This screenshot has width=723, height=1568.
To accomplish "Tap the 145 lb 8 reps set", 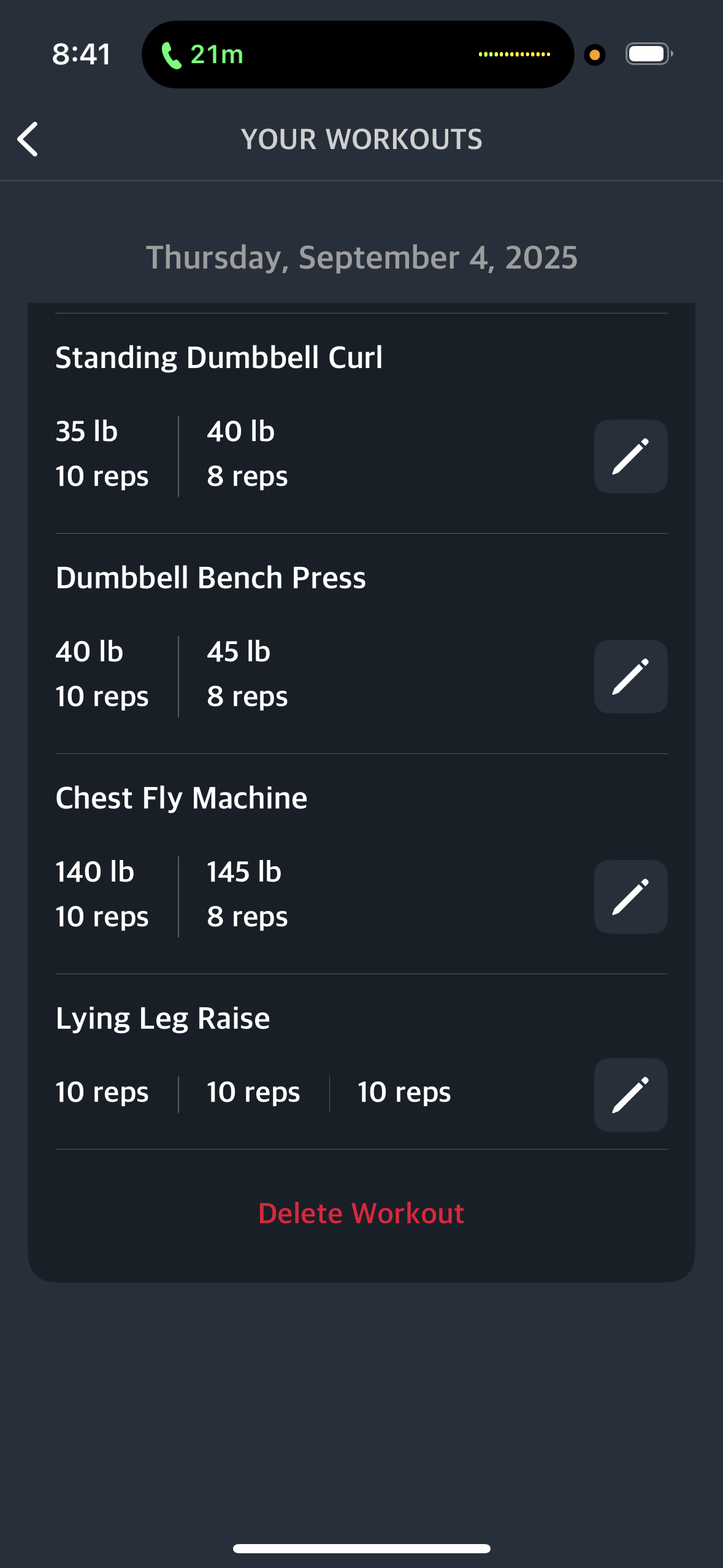I will [247, 894].
